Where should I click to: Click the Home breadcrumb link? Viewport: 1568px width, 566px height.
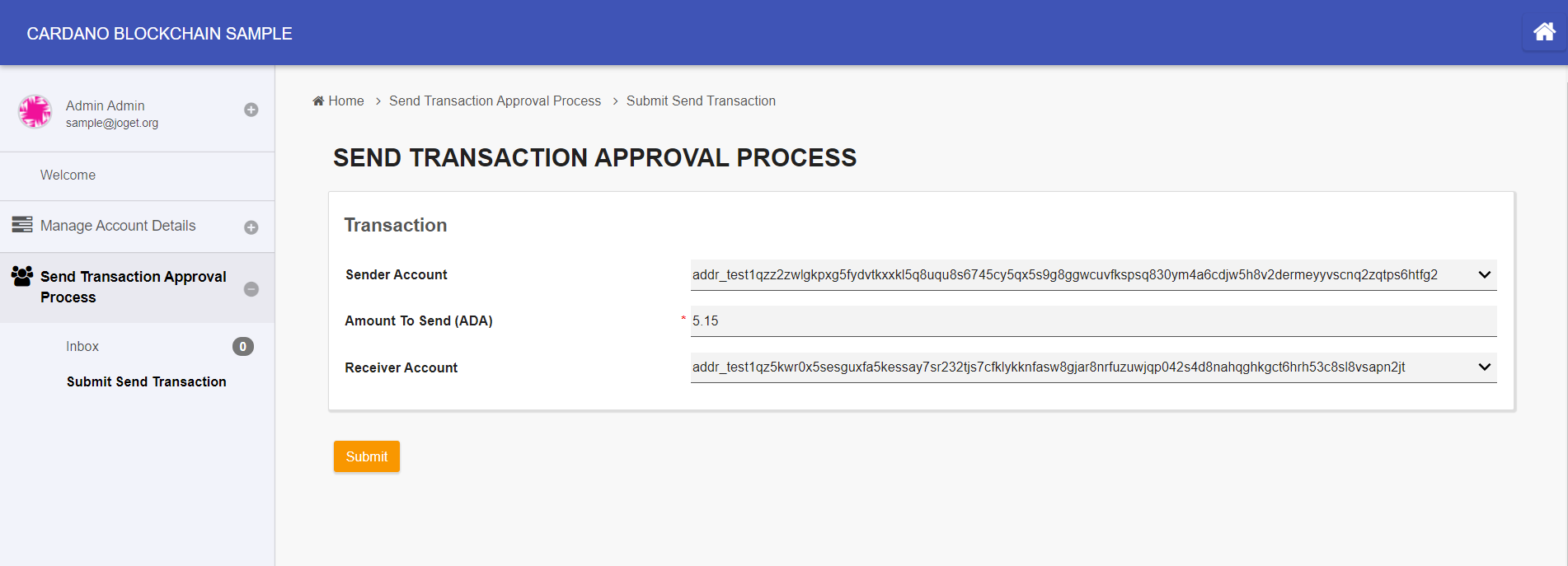[345, 101]
